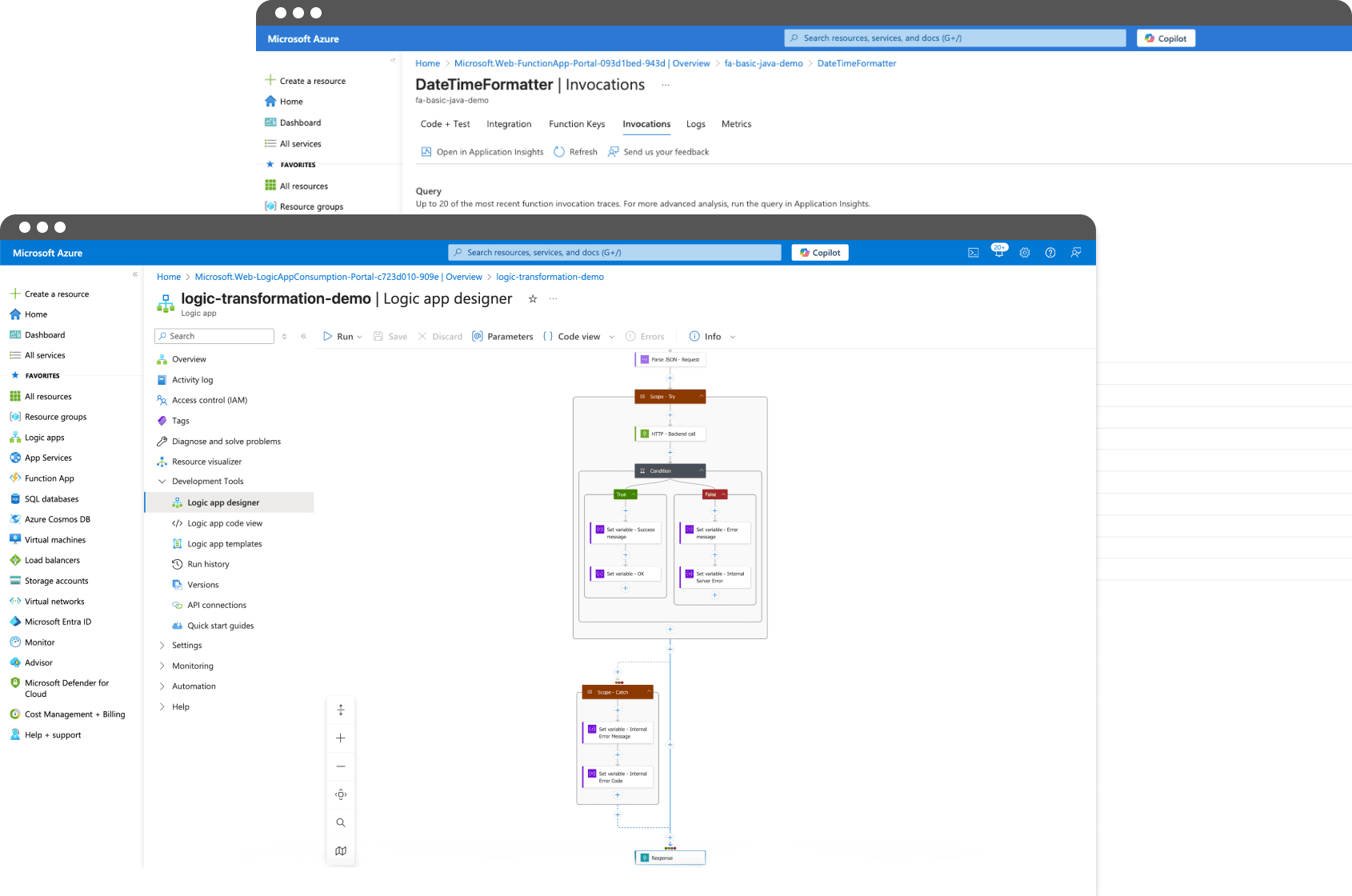Image resolution: width=1352 pixels, height=896 pixels.
Task: Toggle the designer minimap icon
Action: coord(341,851)
